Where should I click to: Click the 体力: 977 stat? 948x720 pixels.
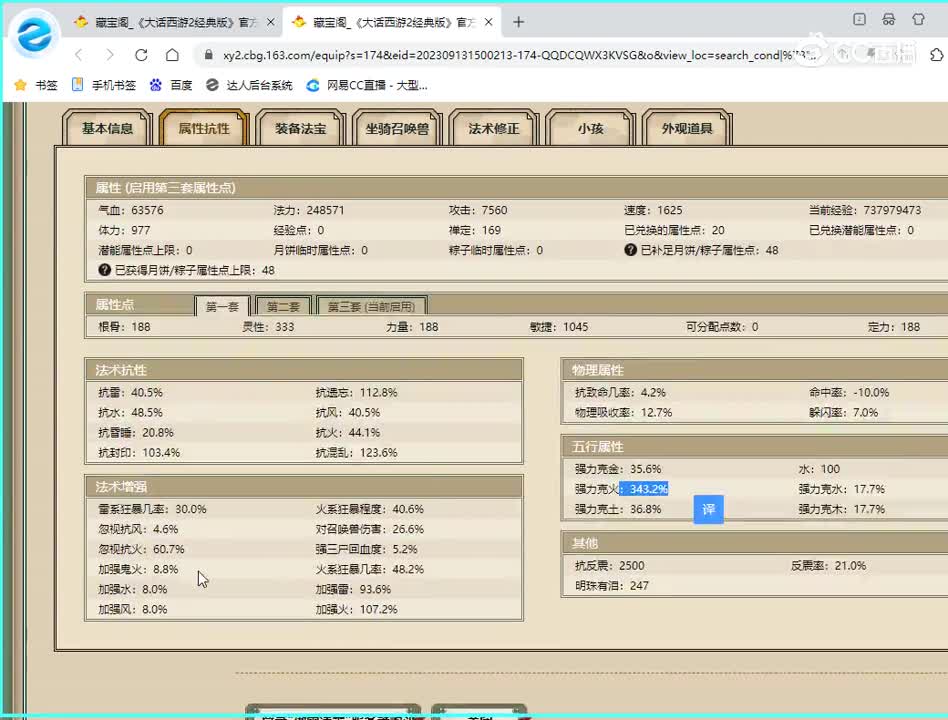coord(124,230)
